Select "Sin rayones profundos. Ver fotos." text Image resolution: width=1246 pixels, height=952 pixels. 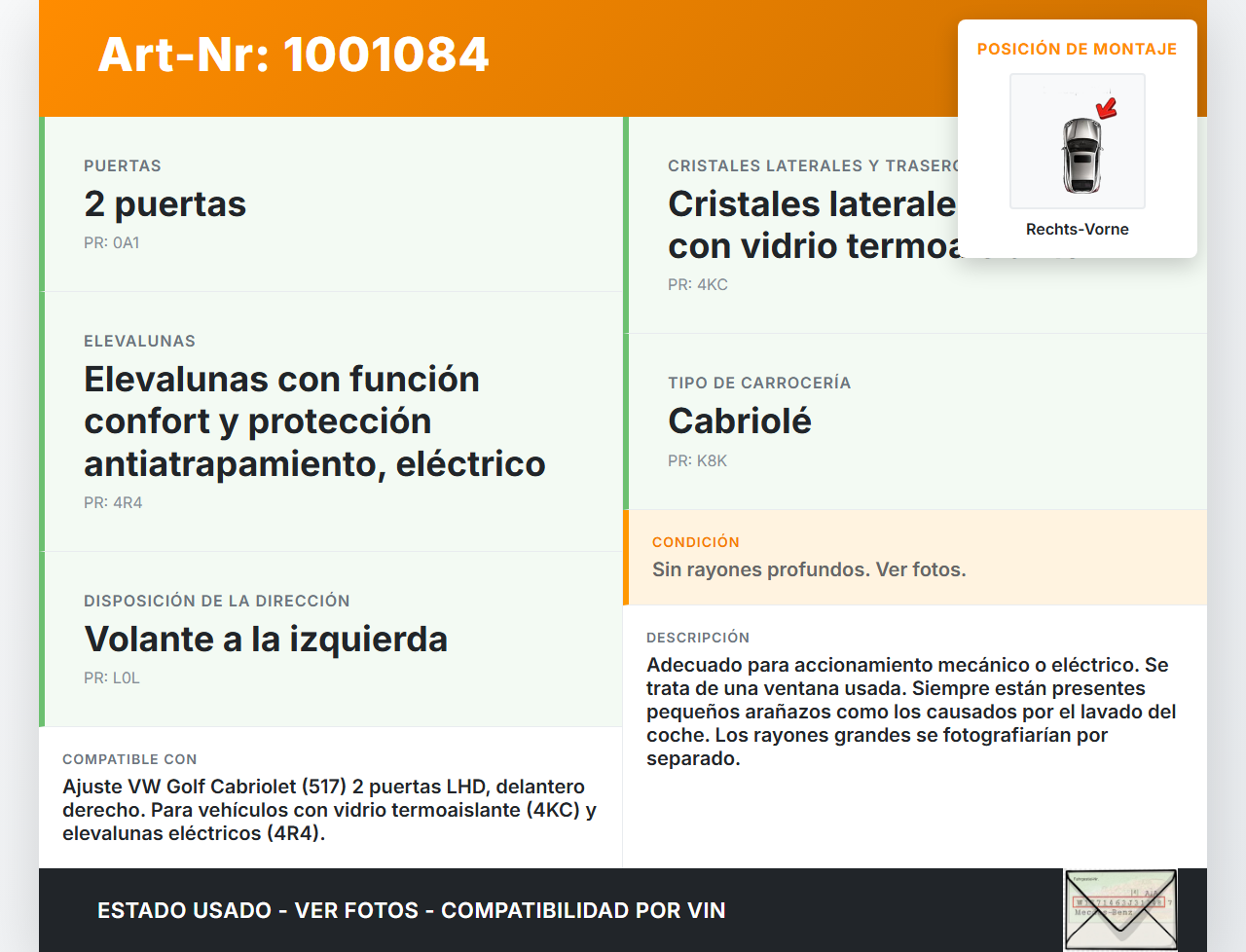[x=810, y=569]
